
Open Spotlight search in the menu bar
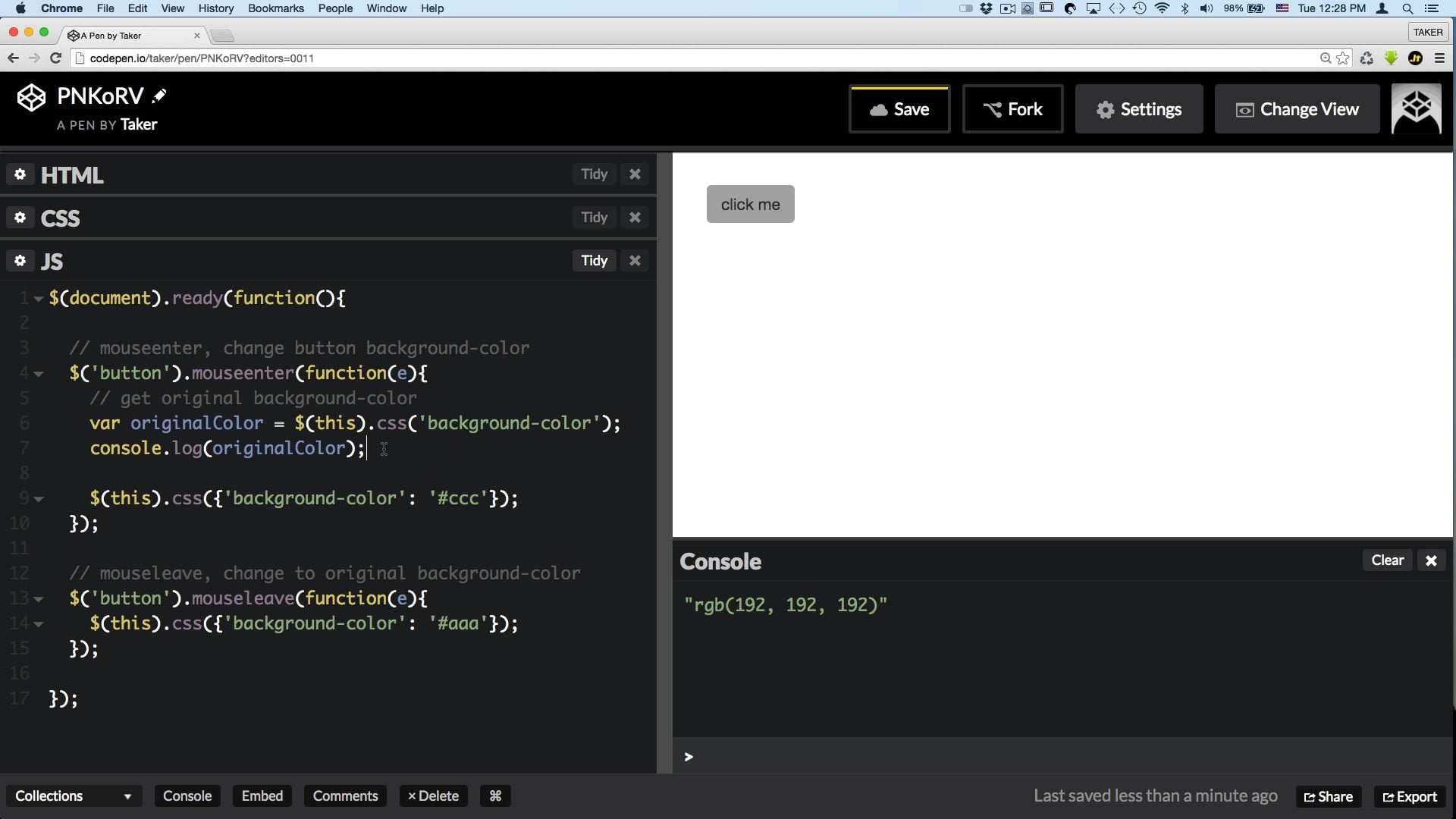click(1407, 8)
